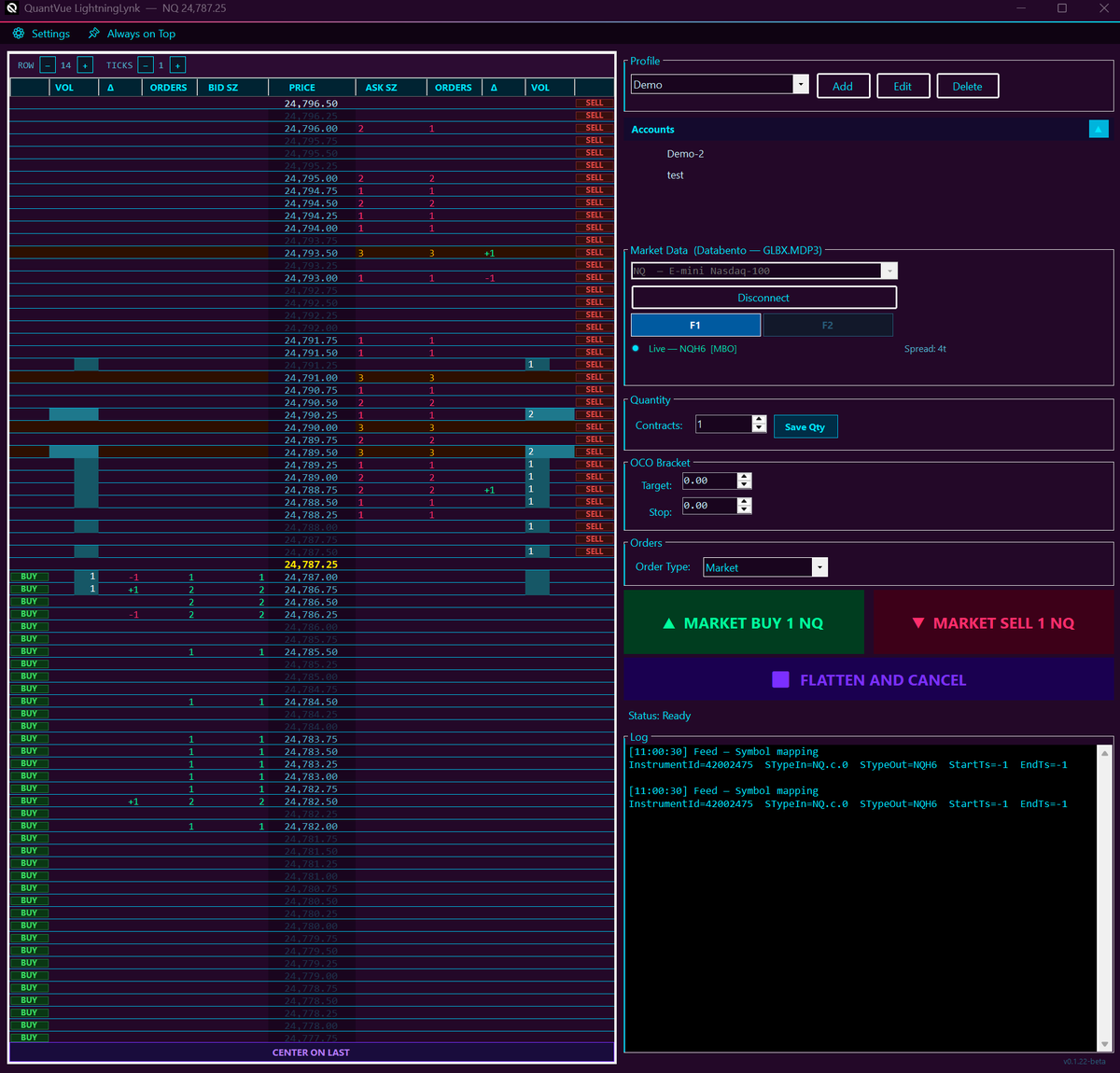Decrement Contracts quantity with down arrow

coord(759,428)
